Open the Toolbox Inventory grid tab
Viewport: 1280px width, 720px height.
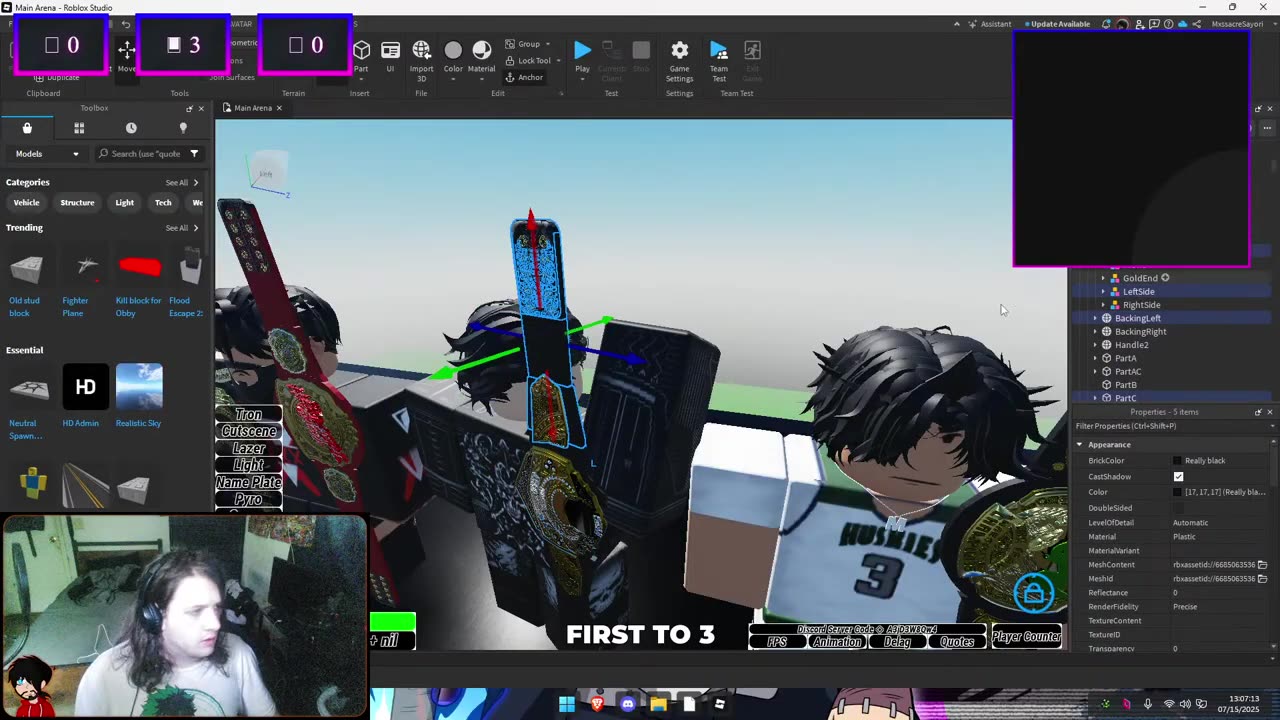79,128
